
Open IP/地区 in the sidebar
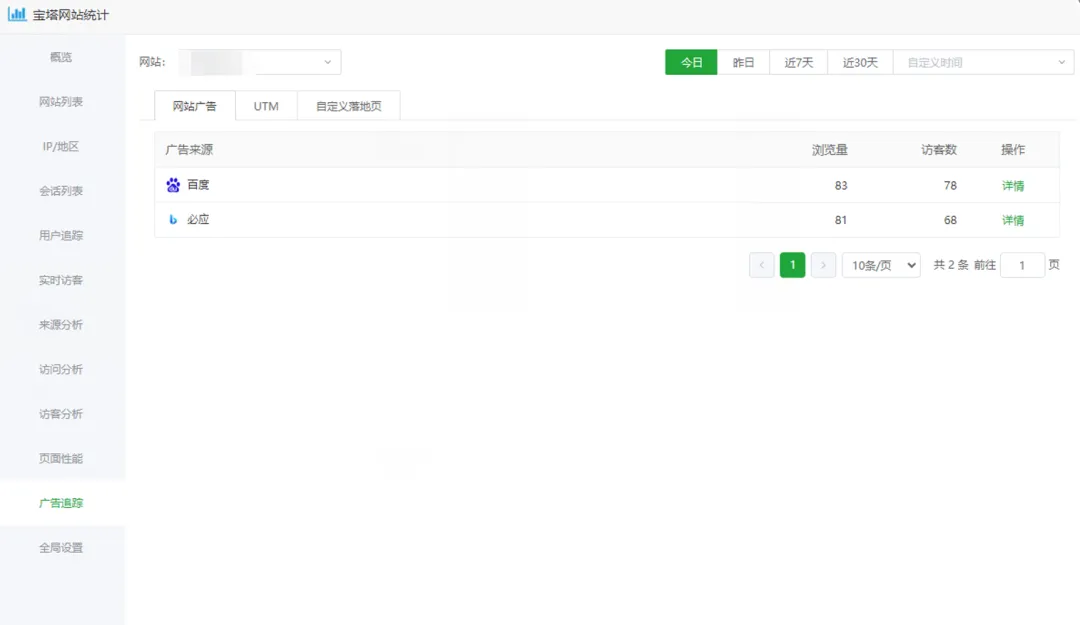pos(61,146)
